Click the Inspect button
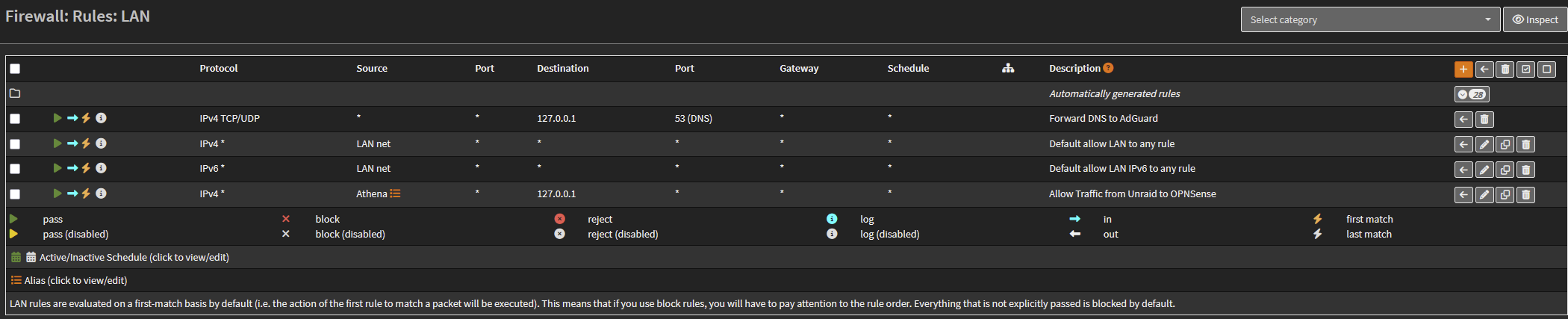 pyautogui.click(x=1534, y=19)
